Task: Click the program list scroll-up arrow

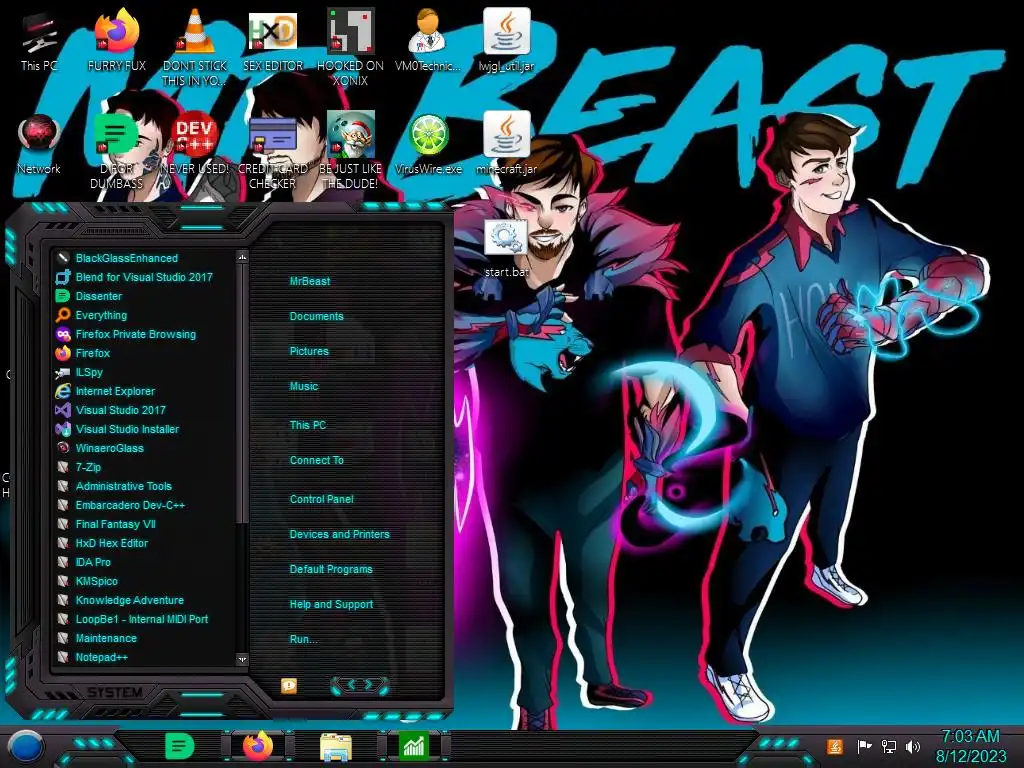Action: 242,257
